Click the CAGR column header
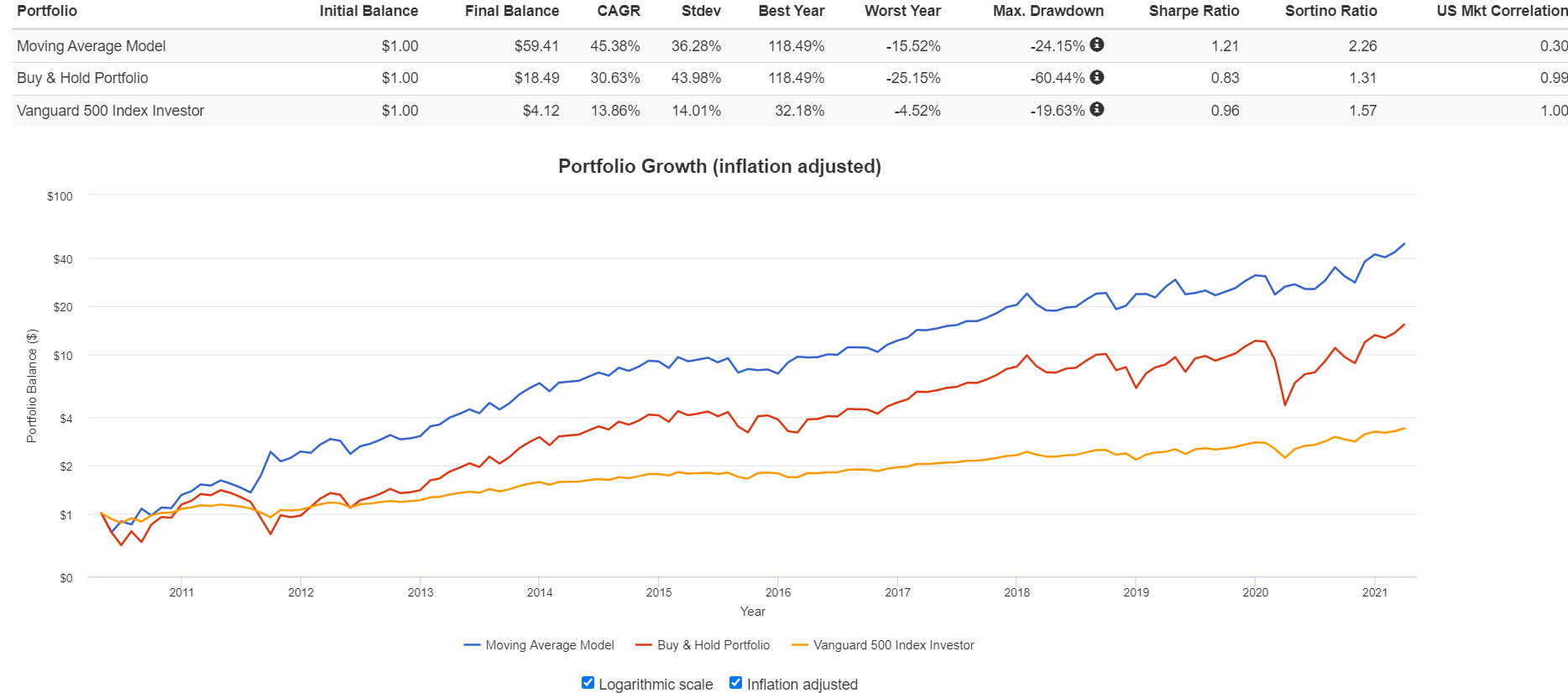Viewport: 1568px width, 693px height. 619,11
